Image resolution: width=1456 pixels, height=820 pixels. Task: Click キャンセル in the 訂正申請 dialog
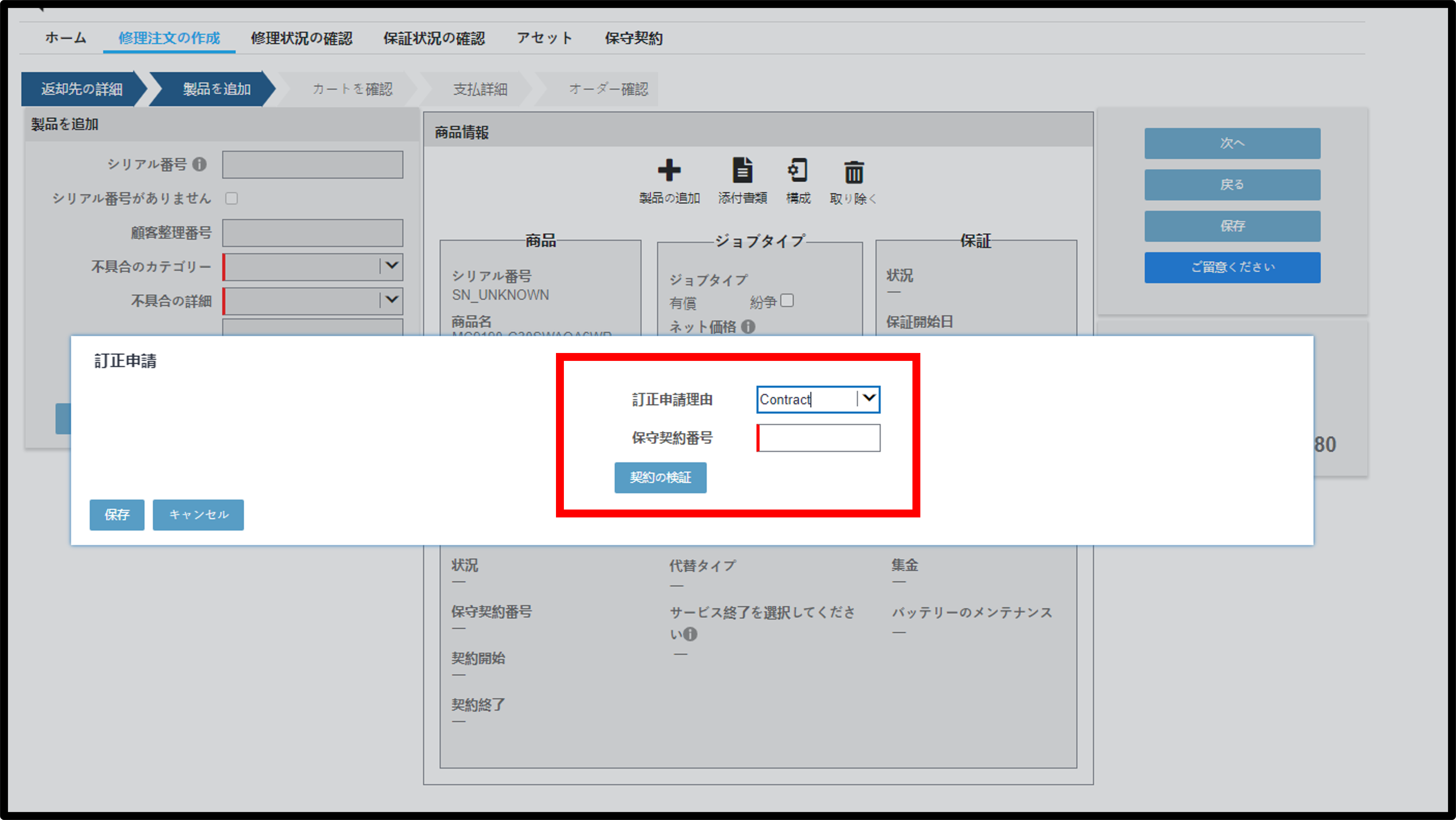pos(198,514)
